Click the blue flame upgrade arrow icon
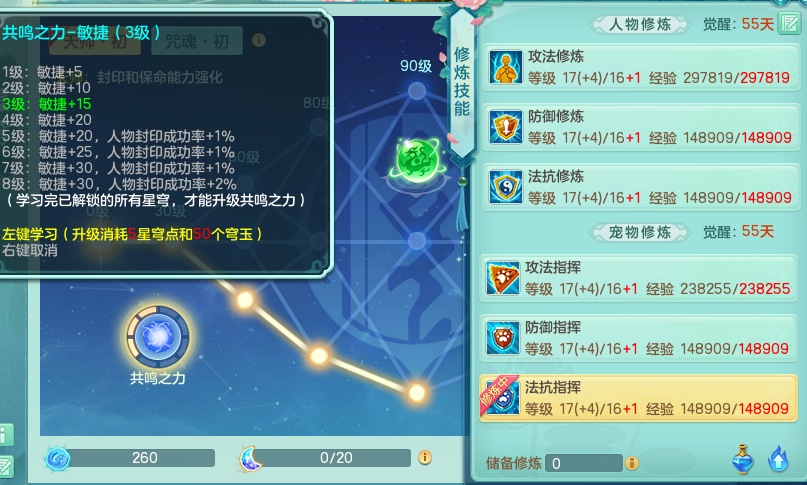807x485 pixels. pos(778,459)
